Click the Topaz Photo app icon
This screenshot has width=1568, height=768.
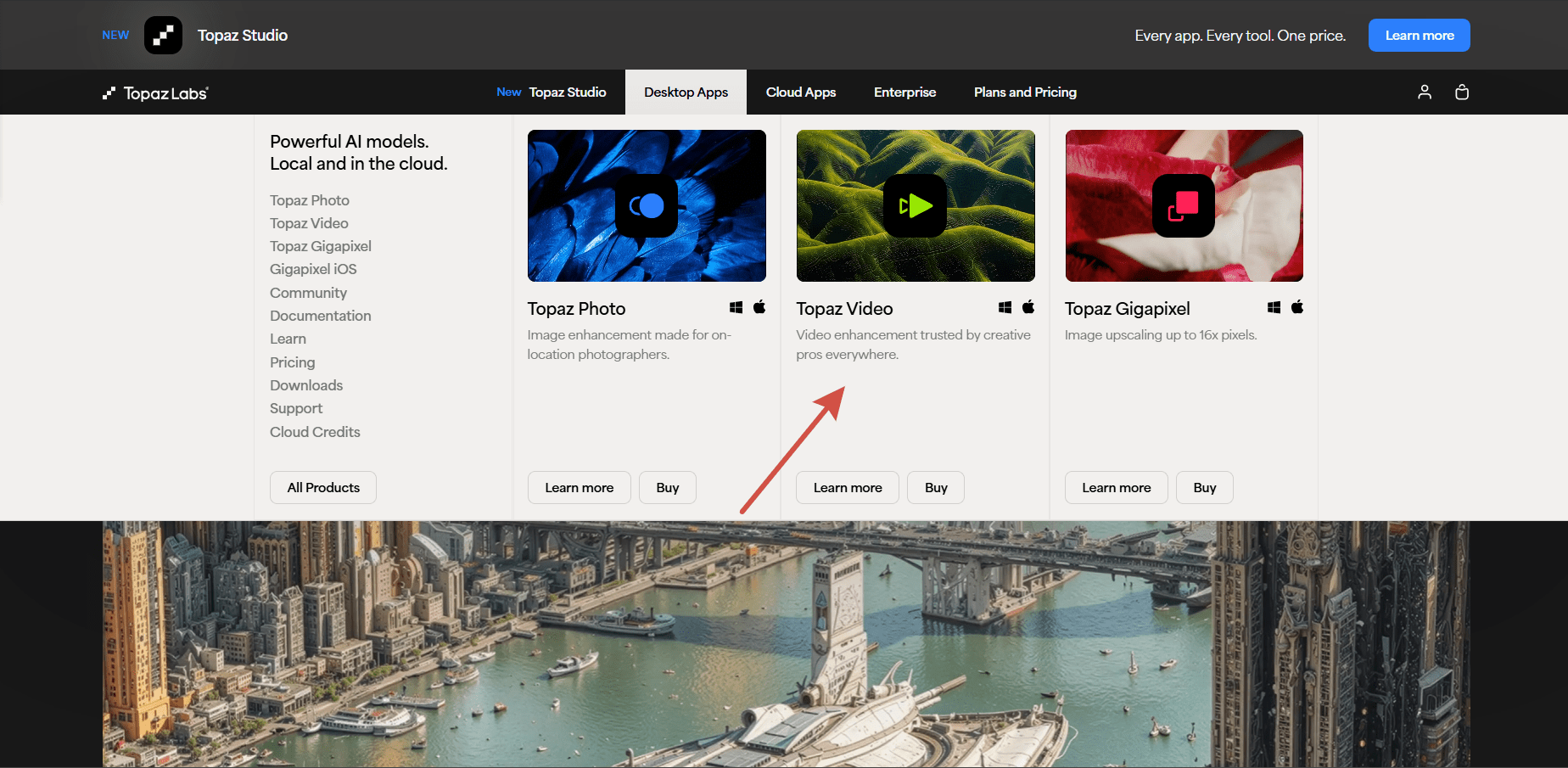pyautogui.click(x=647, y=205)
